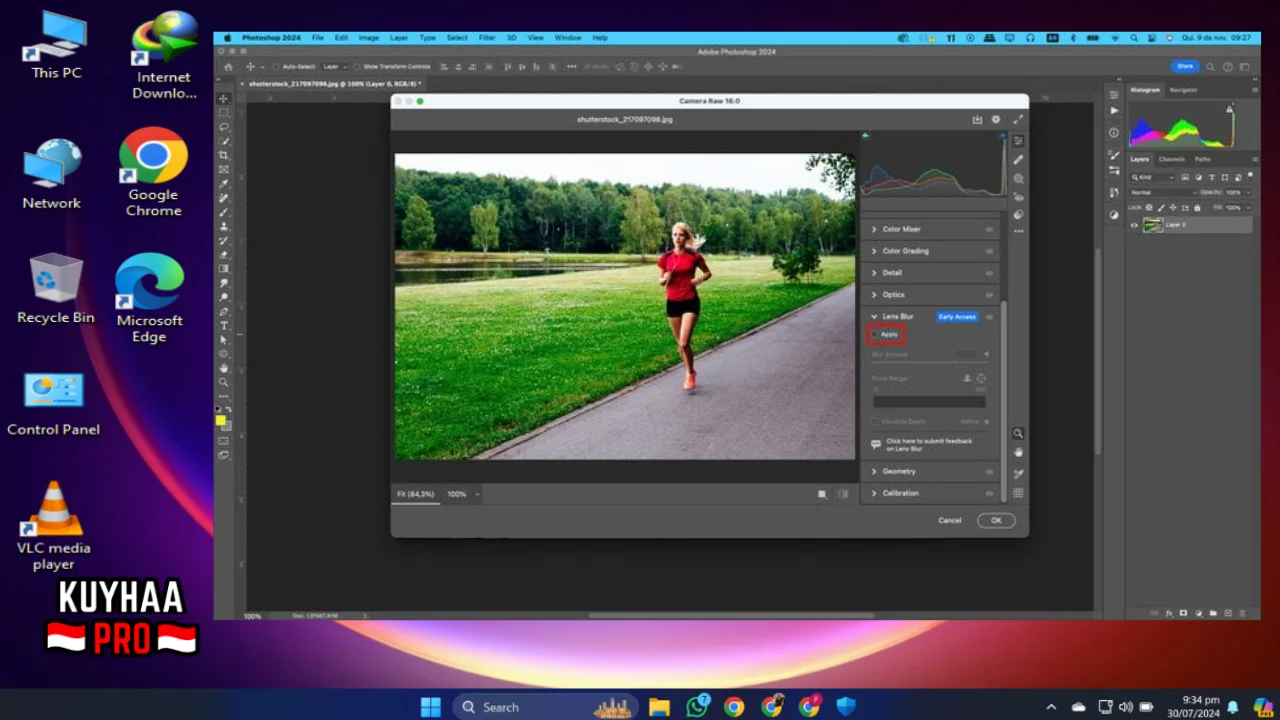The height and width of the screenshot is (720, 1280).
Task: Select the Brush tool
Action: 224,212
